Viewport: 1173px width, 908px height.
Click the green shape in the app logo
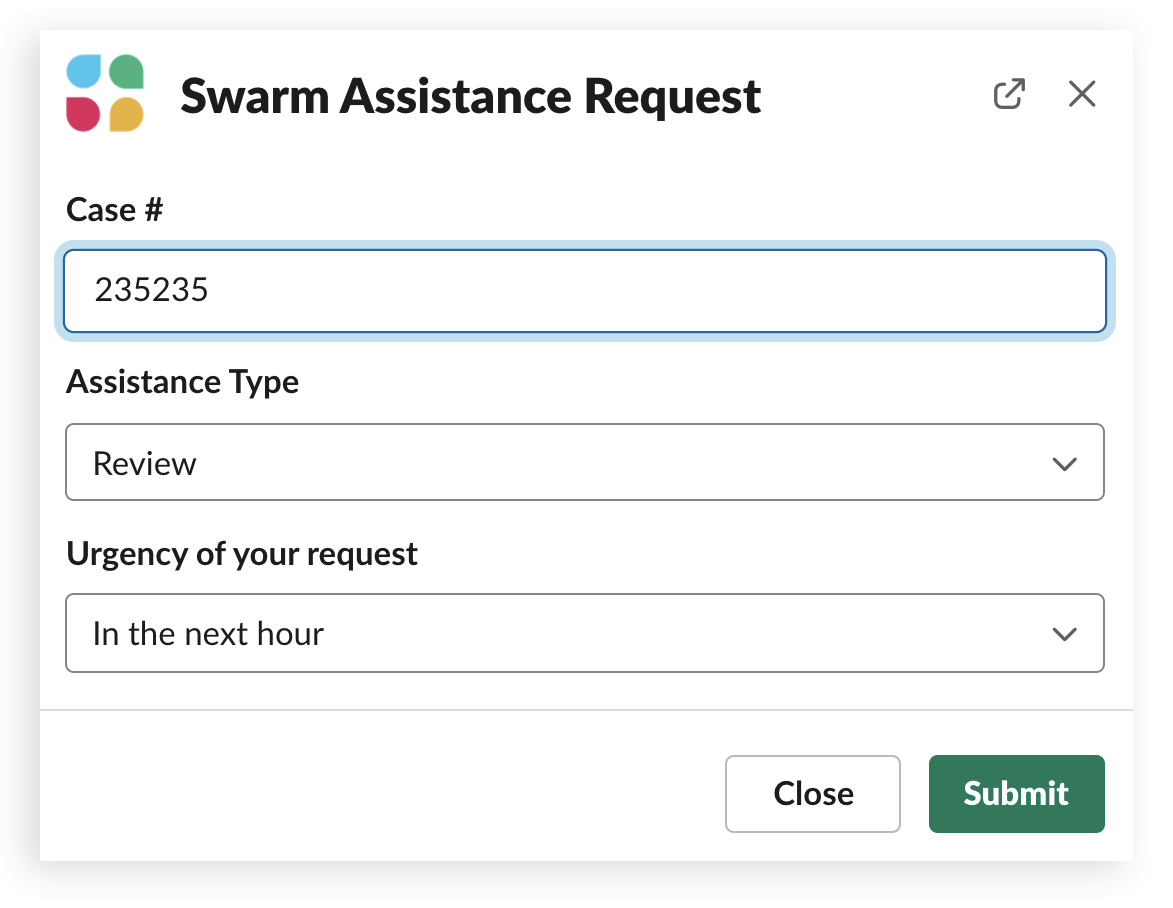[x=126, y=72]
